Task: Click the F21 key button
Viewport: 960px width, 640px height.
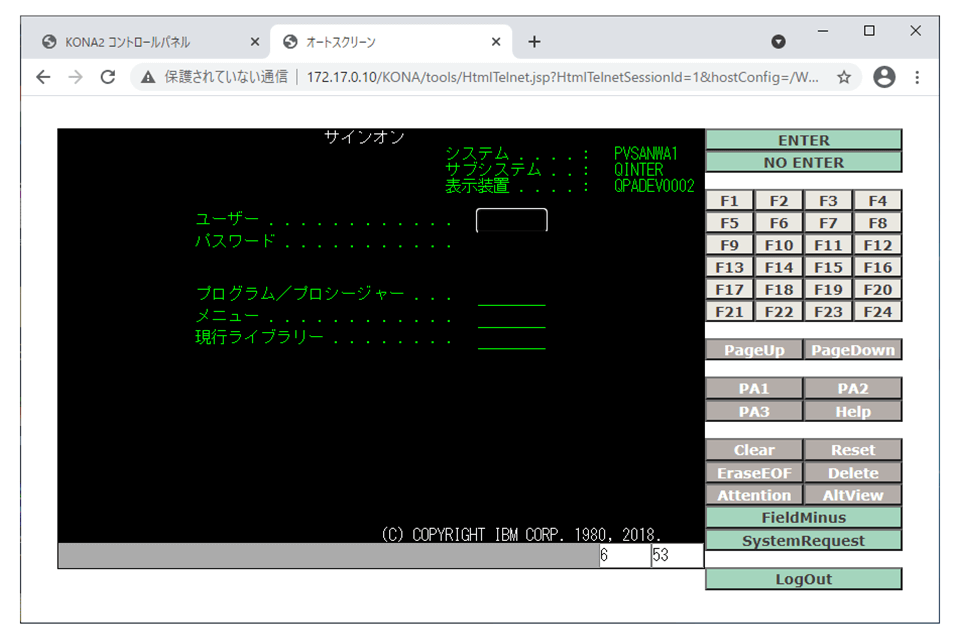Action: [x=729, y=312]
